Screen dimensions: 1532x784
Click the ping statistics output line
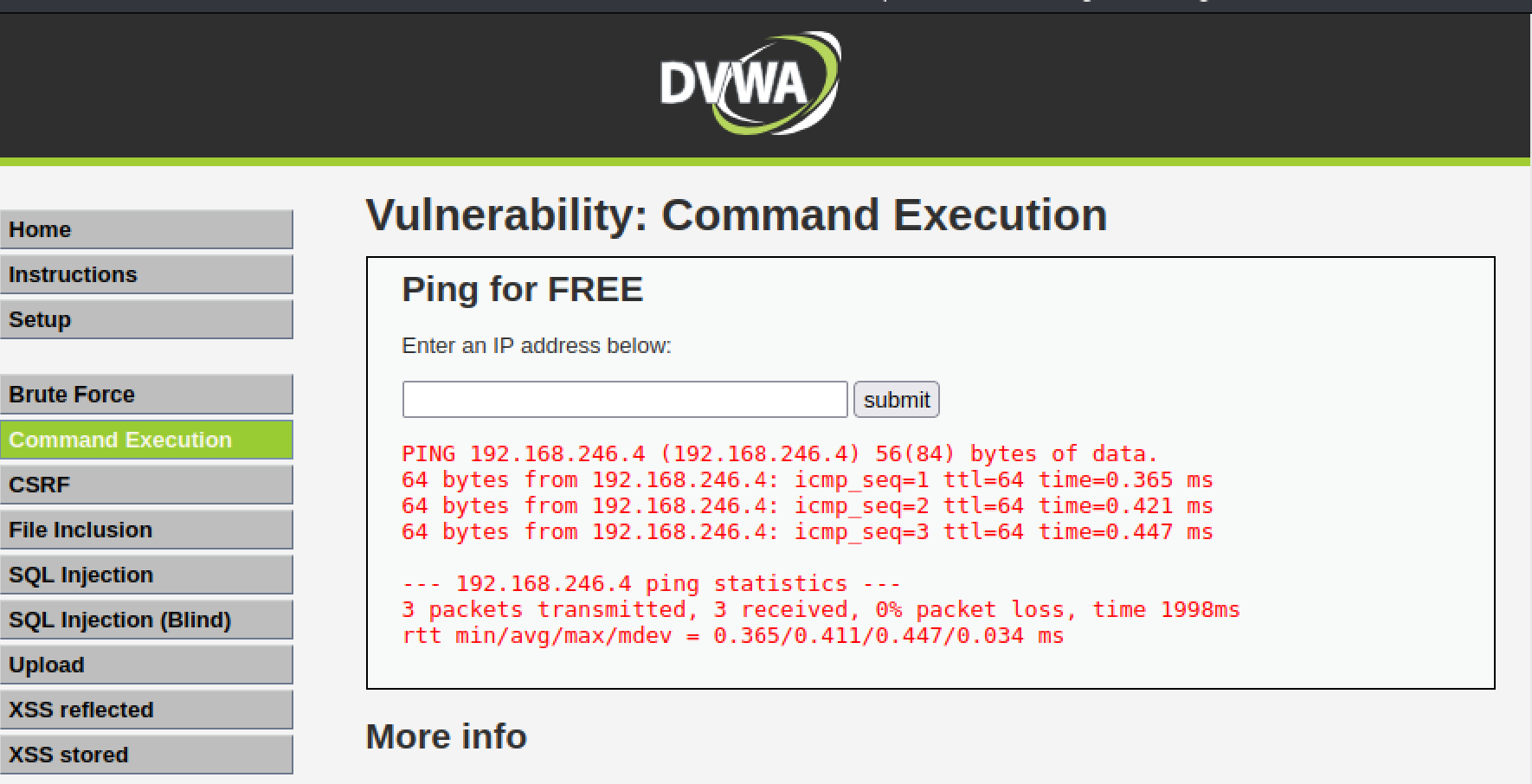coord(651,584)
